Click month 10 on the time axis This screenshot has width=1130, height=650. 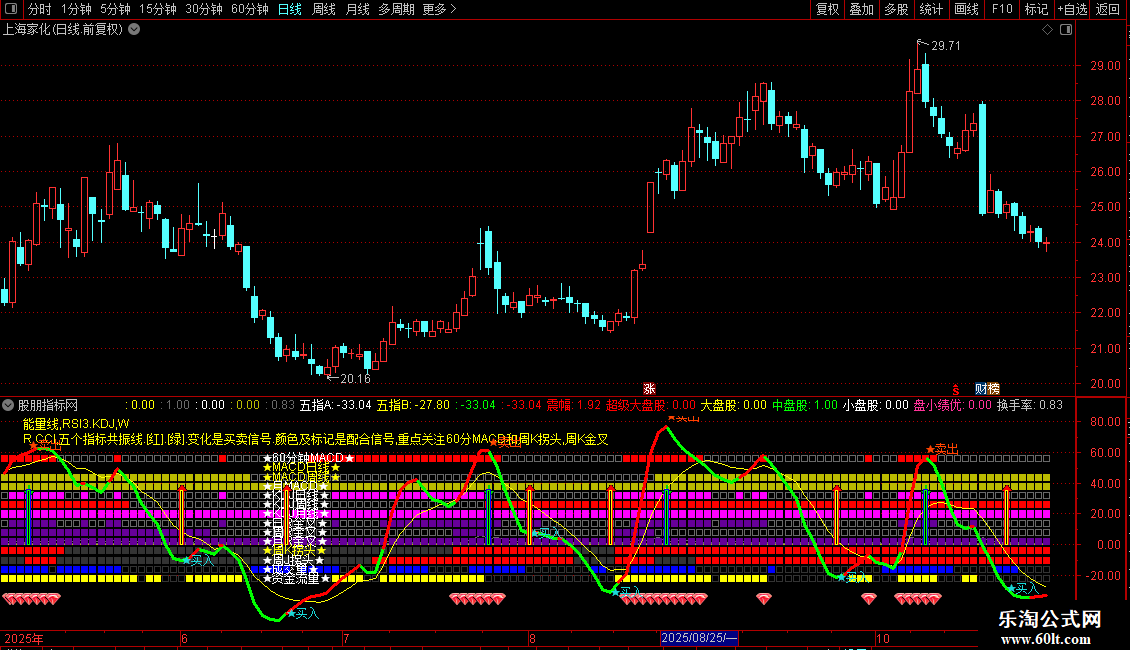pos(882,638)
